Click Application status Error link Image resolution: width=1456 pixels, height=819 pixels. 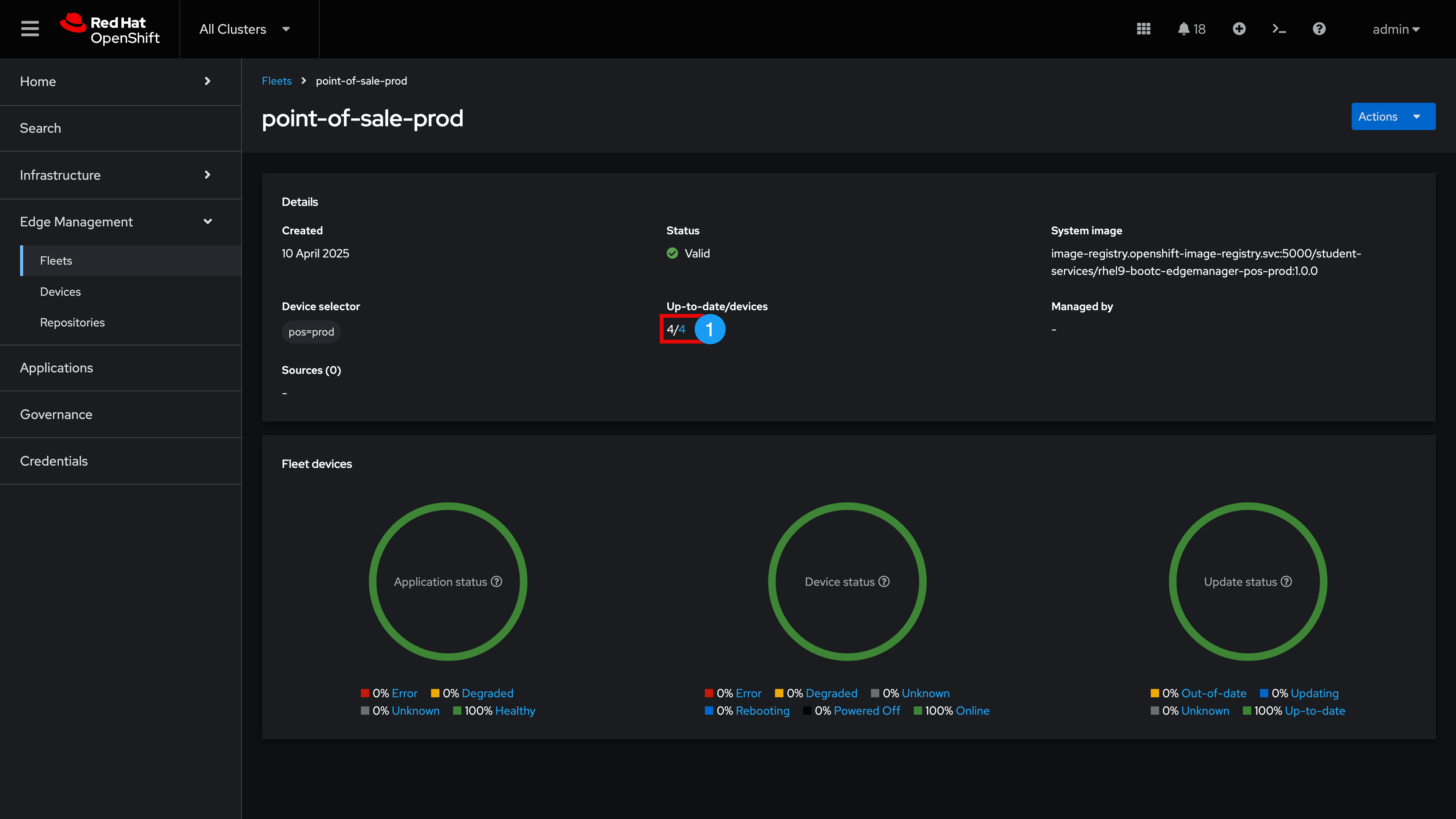(x=404, y=693)
